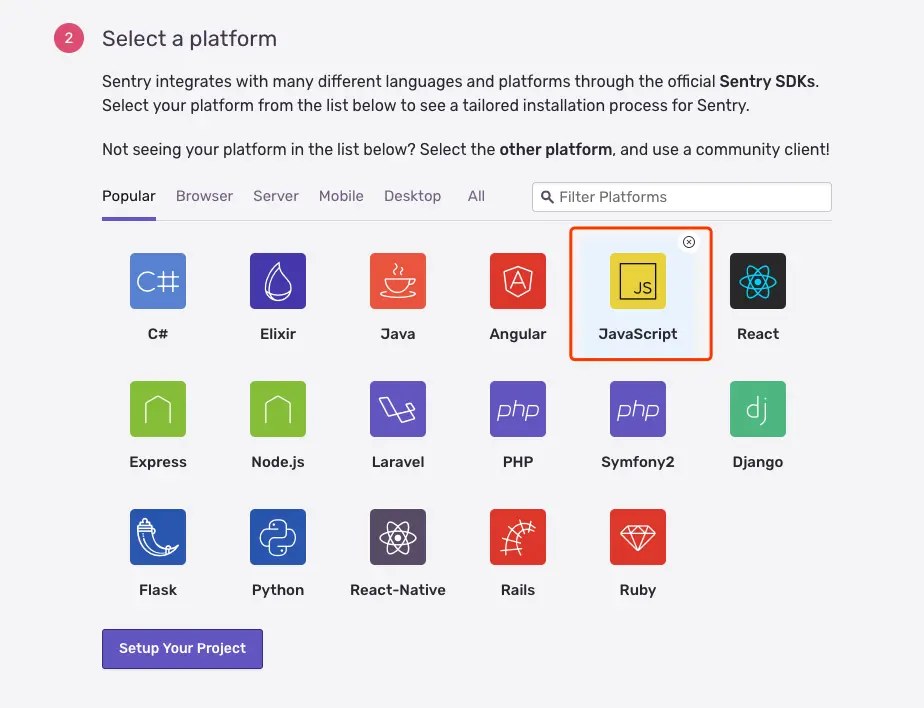Screen dimensions: 924x708
Task: Select the React-Native platform icon
Action: pos(398,537)
